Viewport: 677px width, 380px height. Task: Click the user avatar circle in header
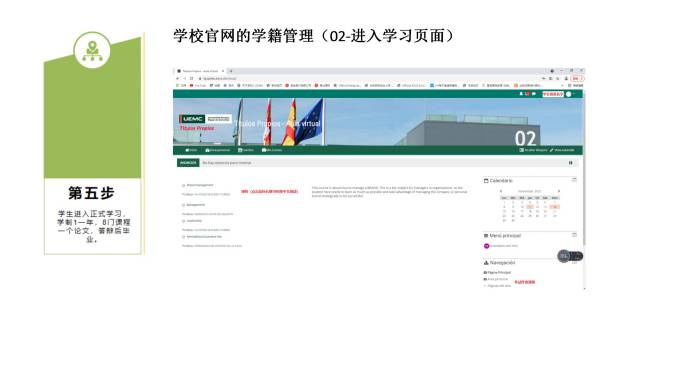point(569,94)
